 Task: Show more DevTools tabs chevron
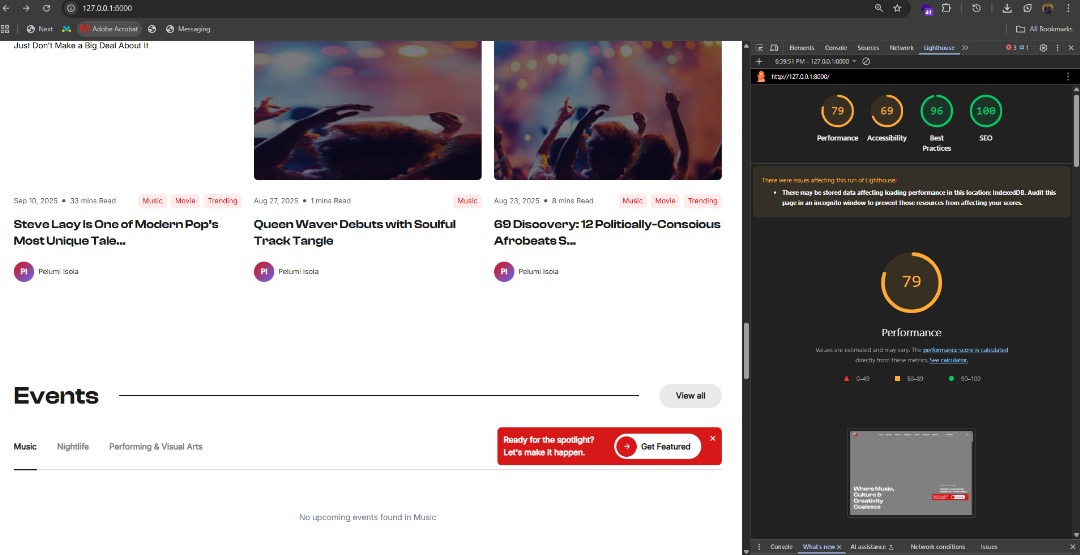pyautogui.click(x=964, y=47)
